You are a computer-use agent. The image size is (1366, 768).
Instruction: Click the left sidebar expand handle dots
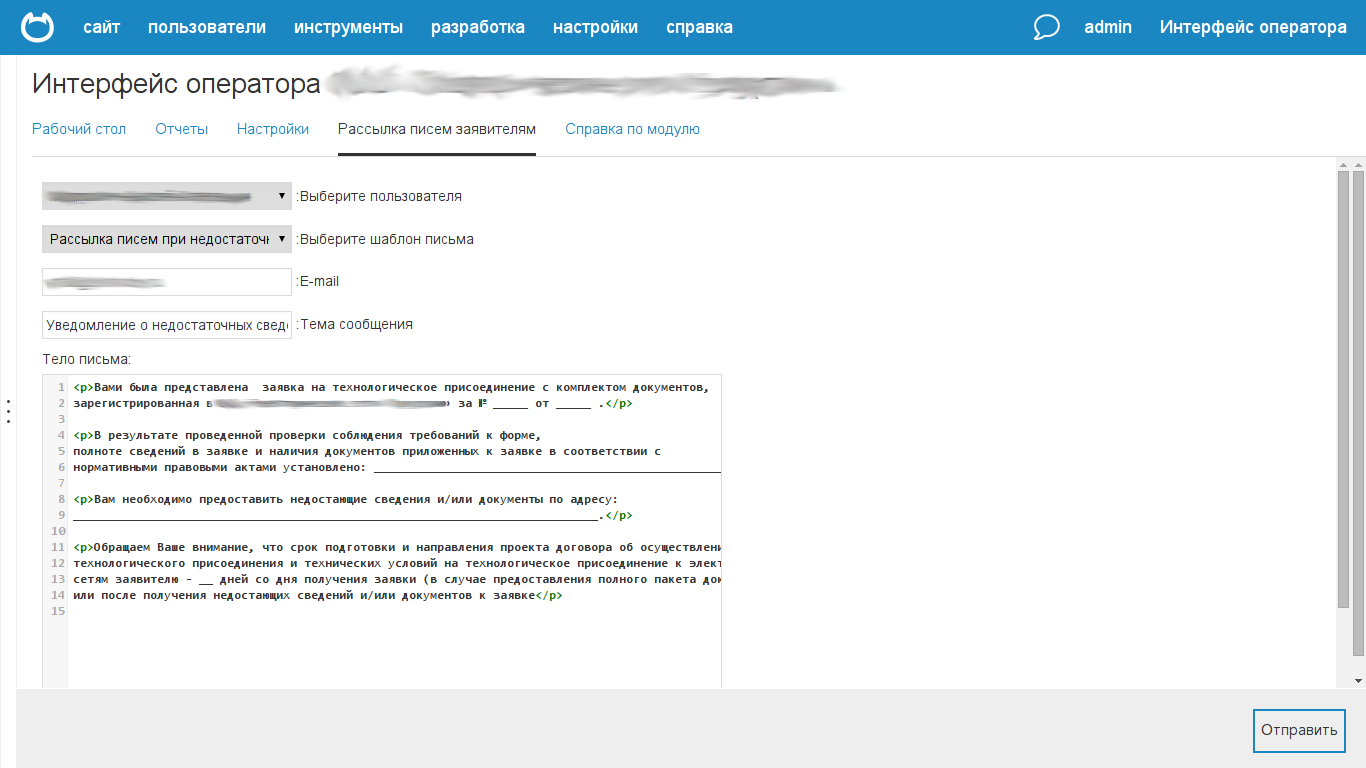point(8,410)
